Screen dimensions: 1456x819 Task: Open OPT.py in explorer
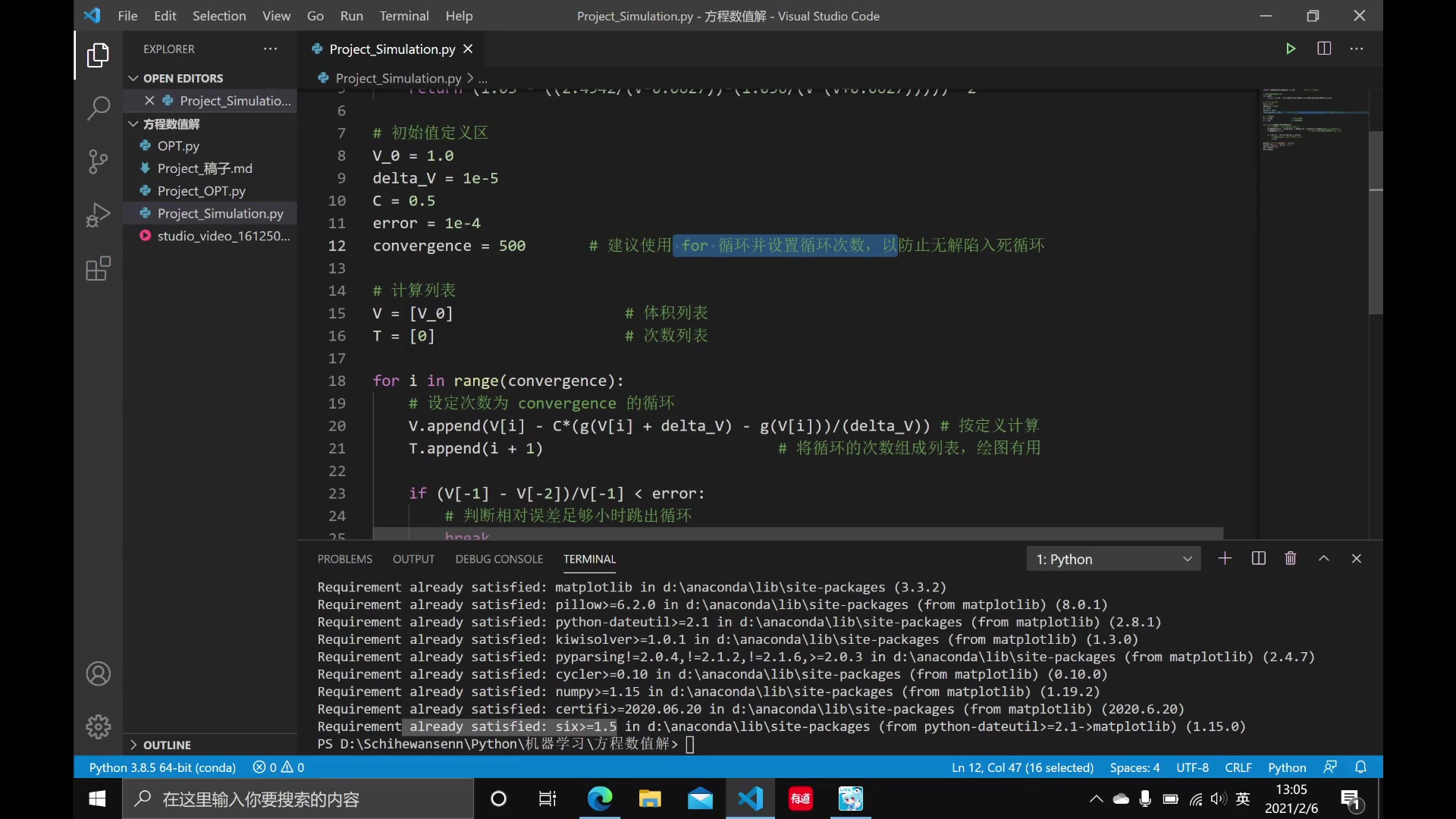coord(178,145)
